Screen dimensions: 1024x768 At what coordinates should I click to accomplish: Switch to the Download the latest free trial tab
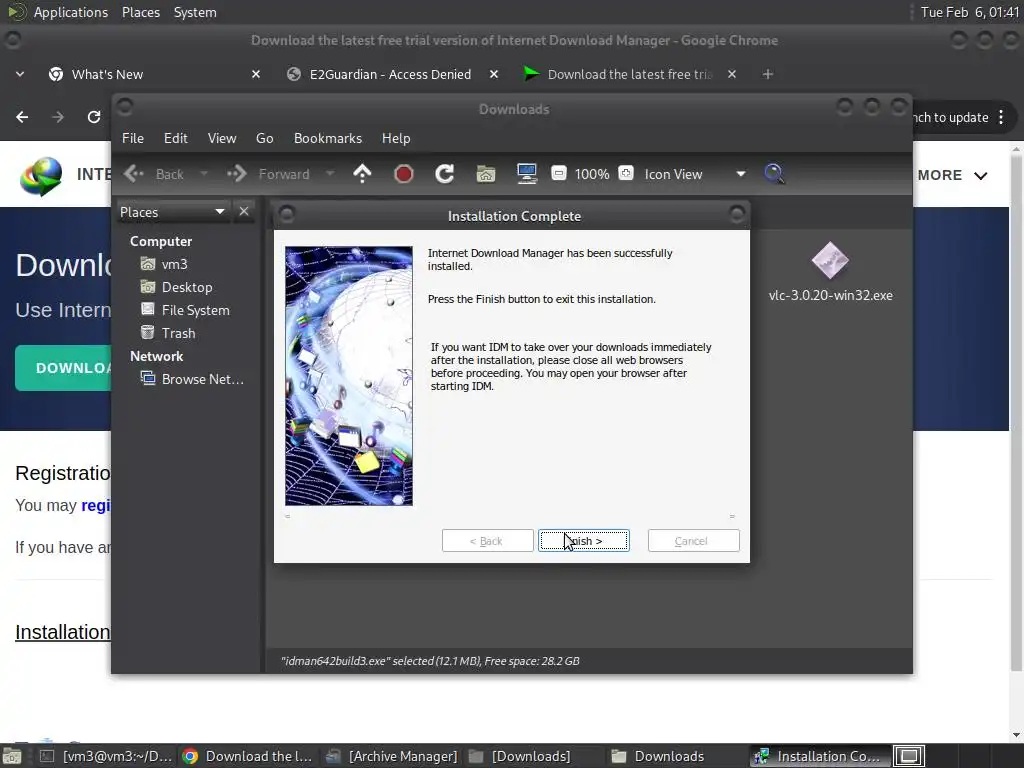click(630, 74)
